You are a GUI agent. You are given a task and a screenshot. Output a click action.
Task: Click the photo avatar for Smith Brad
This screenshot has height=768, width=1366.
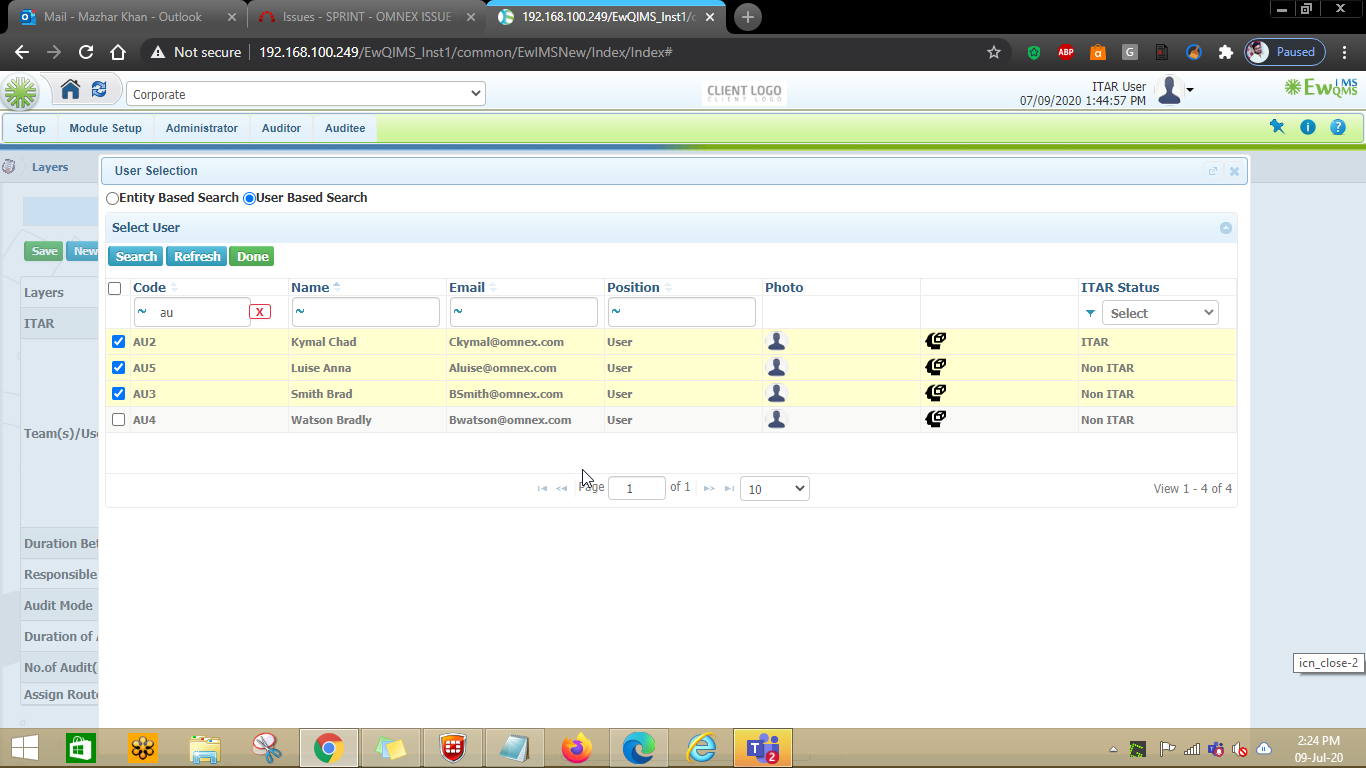coord(776,394)
